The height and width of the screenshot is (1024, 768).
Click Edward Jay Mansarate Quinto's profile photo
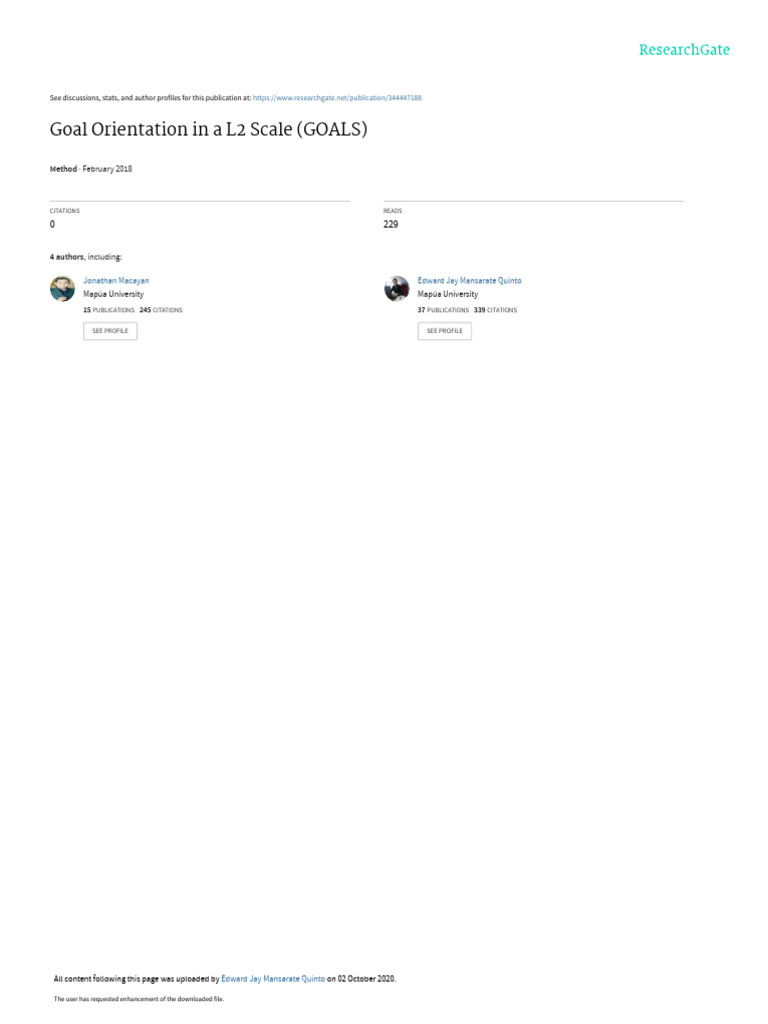point(396,289)
